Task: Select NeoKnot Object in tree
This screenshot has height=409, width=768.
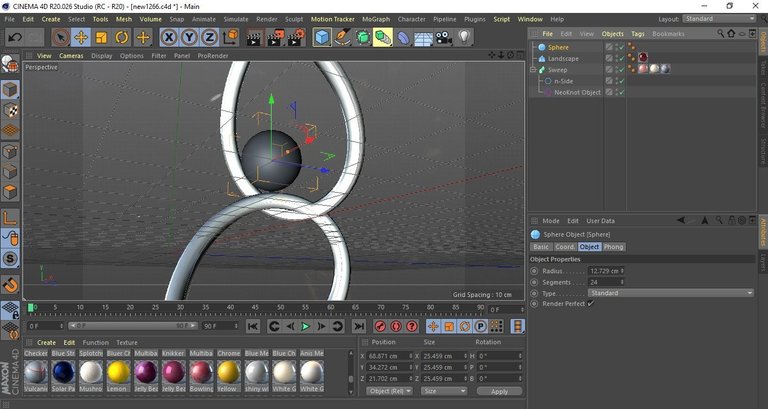Action: pos(577,93)
